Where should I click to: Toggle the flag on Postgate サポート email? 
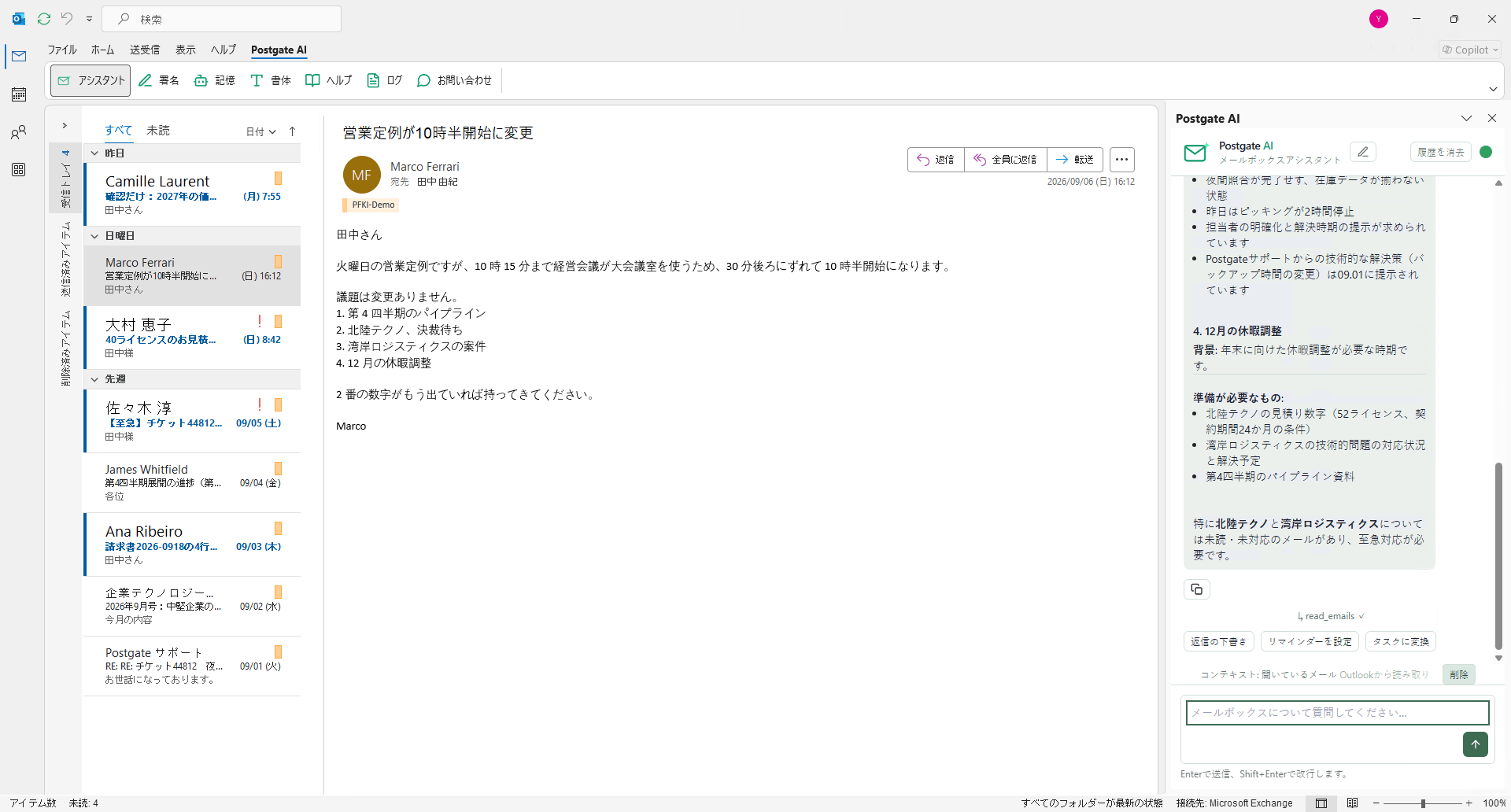point(278,652)
